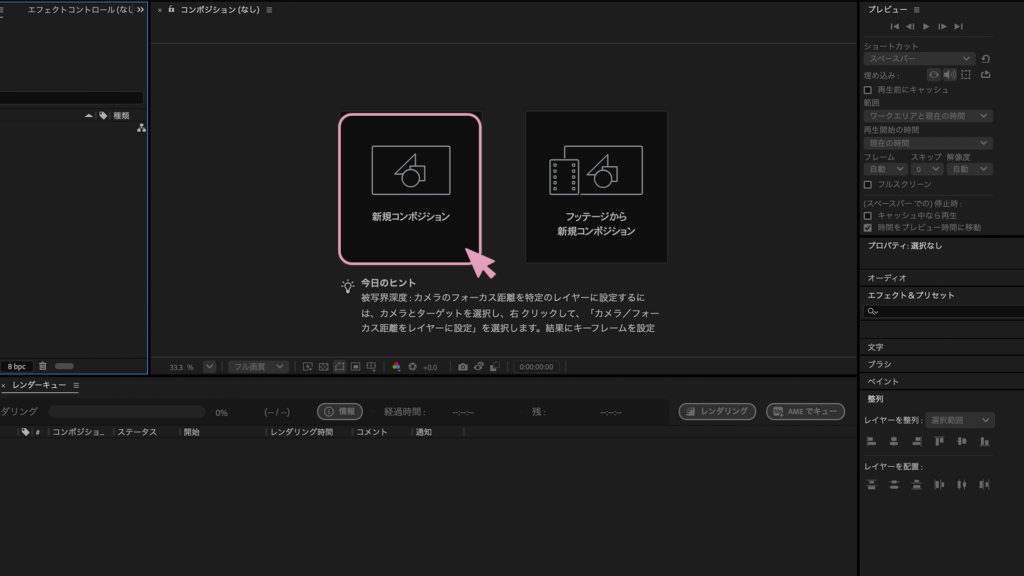Viewport: 1024px width, 576px height.
Task: Click reset exposure icon
Action: pyautogui.click(x=413, y=367)
